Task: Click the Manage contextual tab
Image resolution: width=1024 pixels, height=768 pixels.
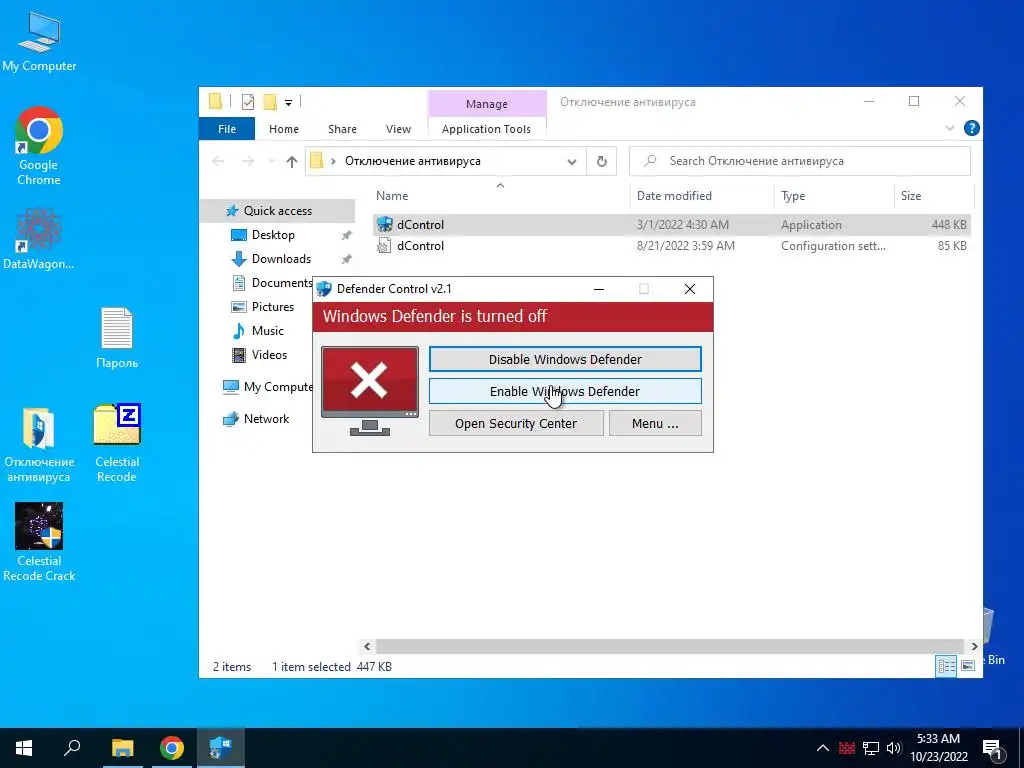Action: point(487,104)
